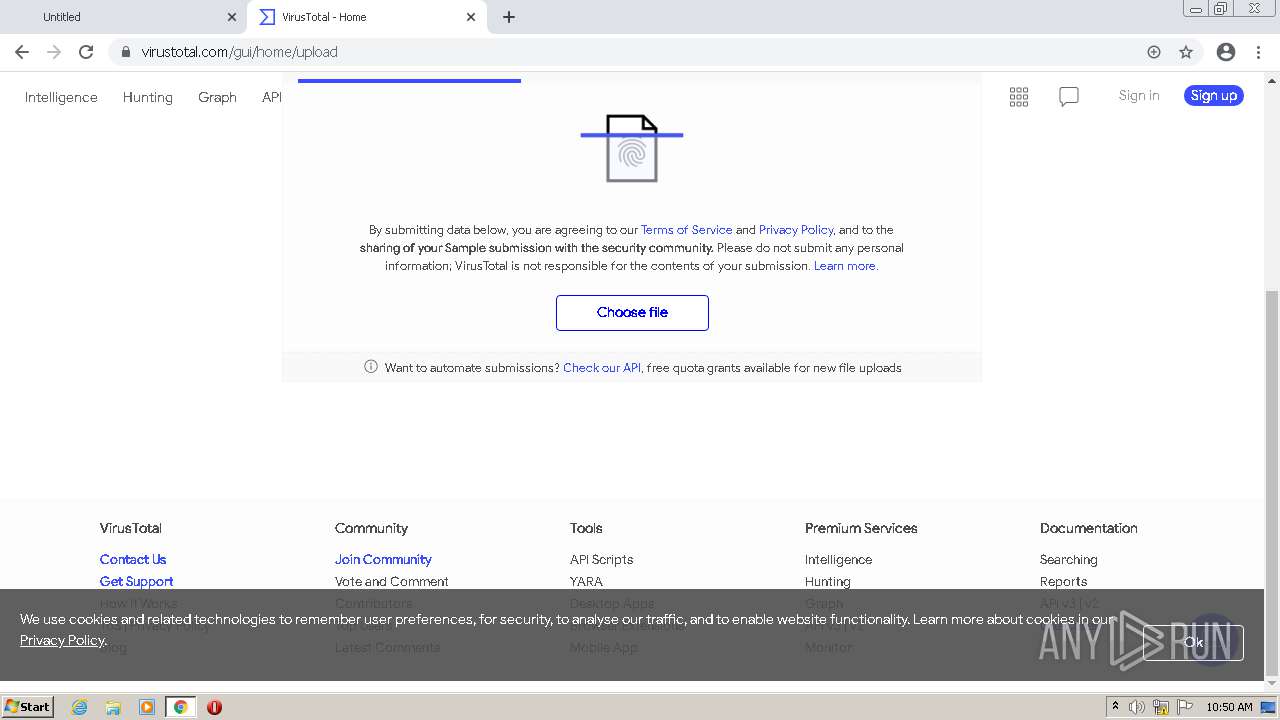Open API in the top navigation
This screenshot has width=1280, height=720.
tap(272, 97)
